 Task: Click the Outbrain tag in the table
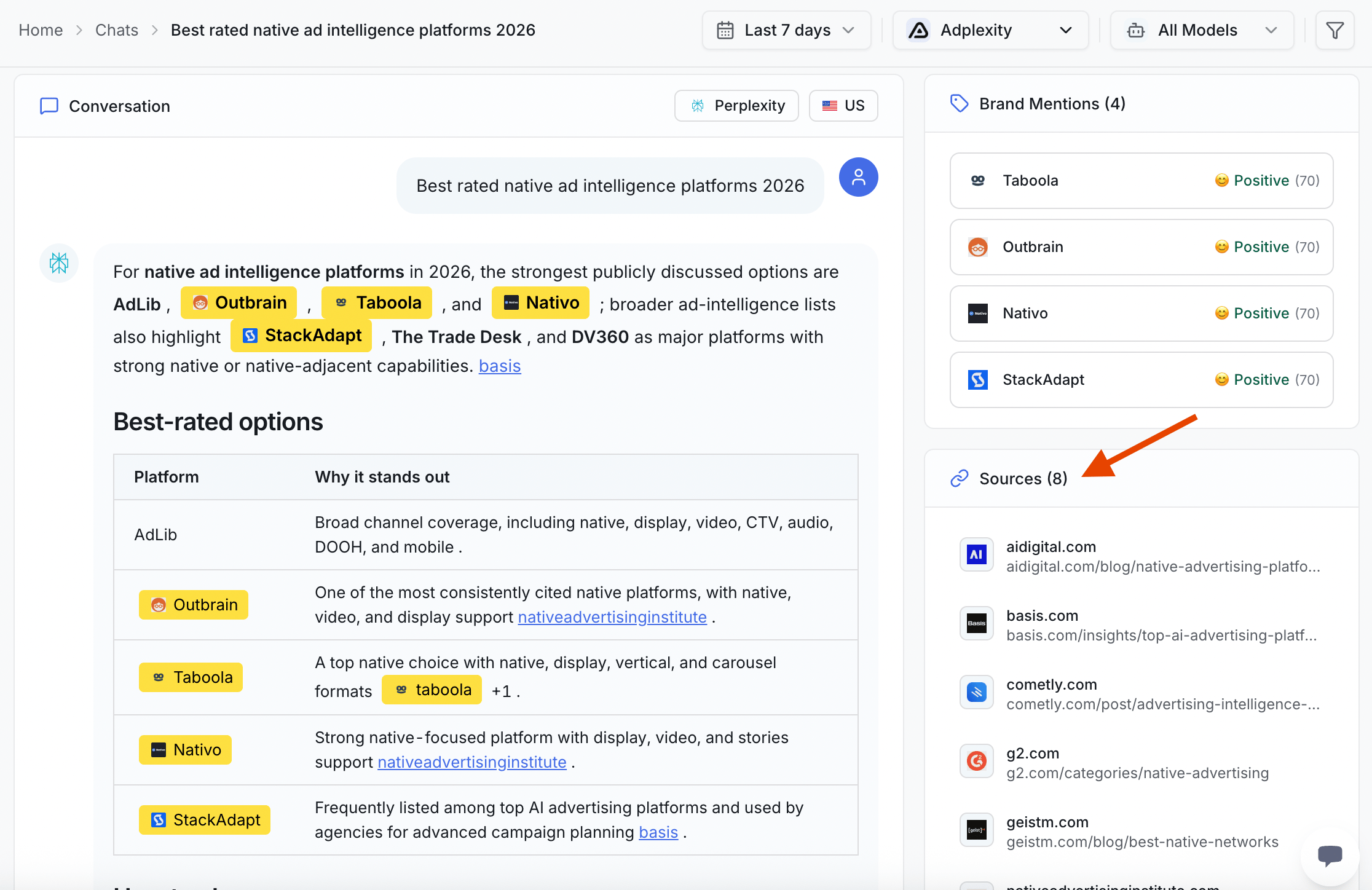coord(194,605)
